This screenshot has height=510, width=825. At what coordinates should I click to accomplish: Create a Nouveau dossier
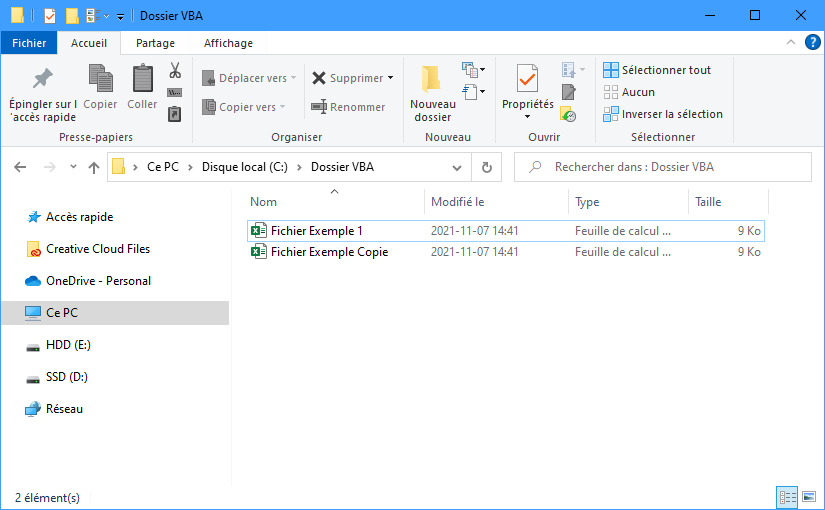432,94
